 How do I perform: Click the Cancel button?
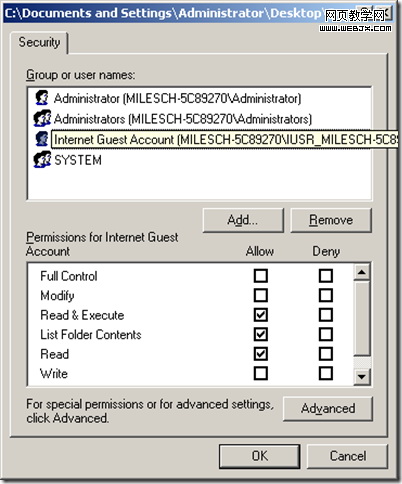coord(348,456)
